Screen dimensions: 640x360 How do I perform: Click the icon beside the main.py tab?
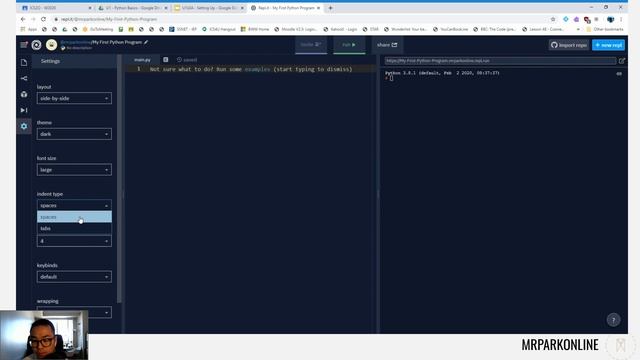pyautogui.click(x=166, y=60)
